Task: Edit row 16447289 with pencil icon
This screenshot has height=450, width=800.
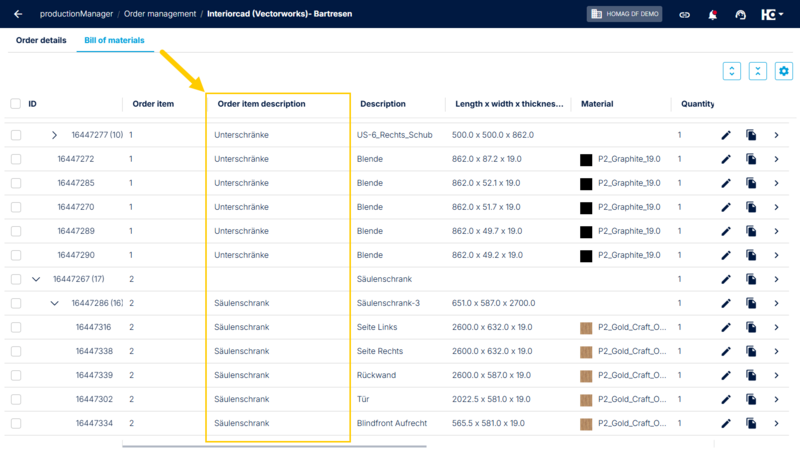Action: pyautogui.click(x=726, y=231)
